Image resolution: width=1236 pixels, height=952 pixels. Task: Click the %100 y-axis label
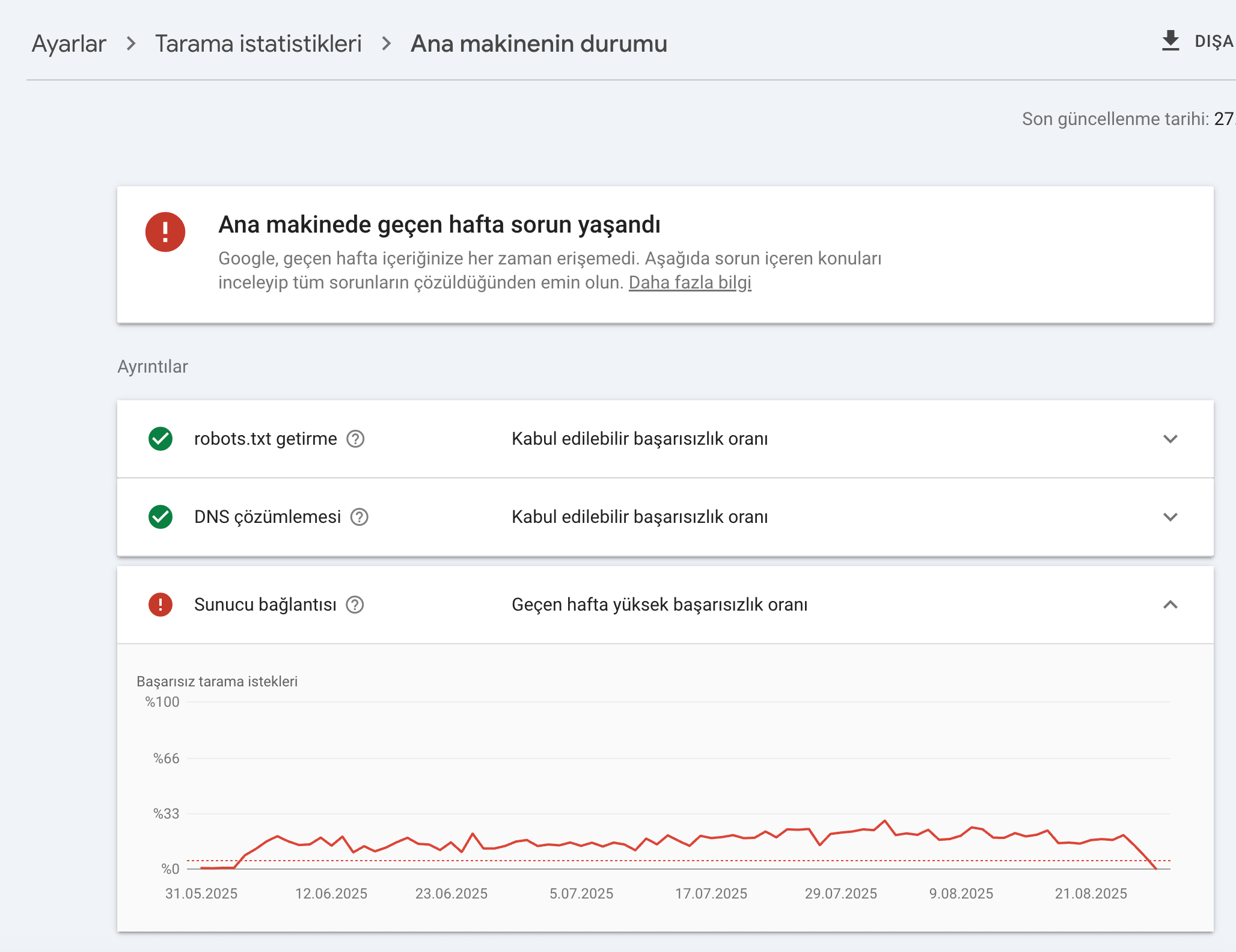tap(162, 702)
